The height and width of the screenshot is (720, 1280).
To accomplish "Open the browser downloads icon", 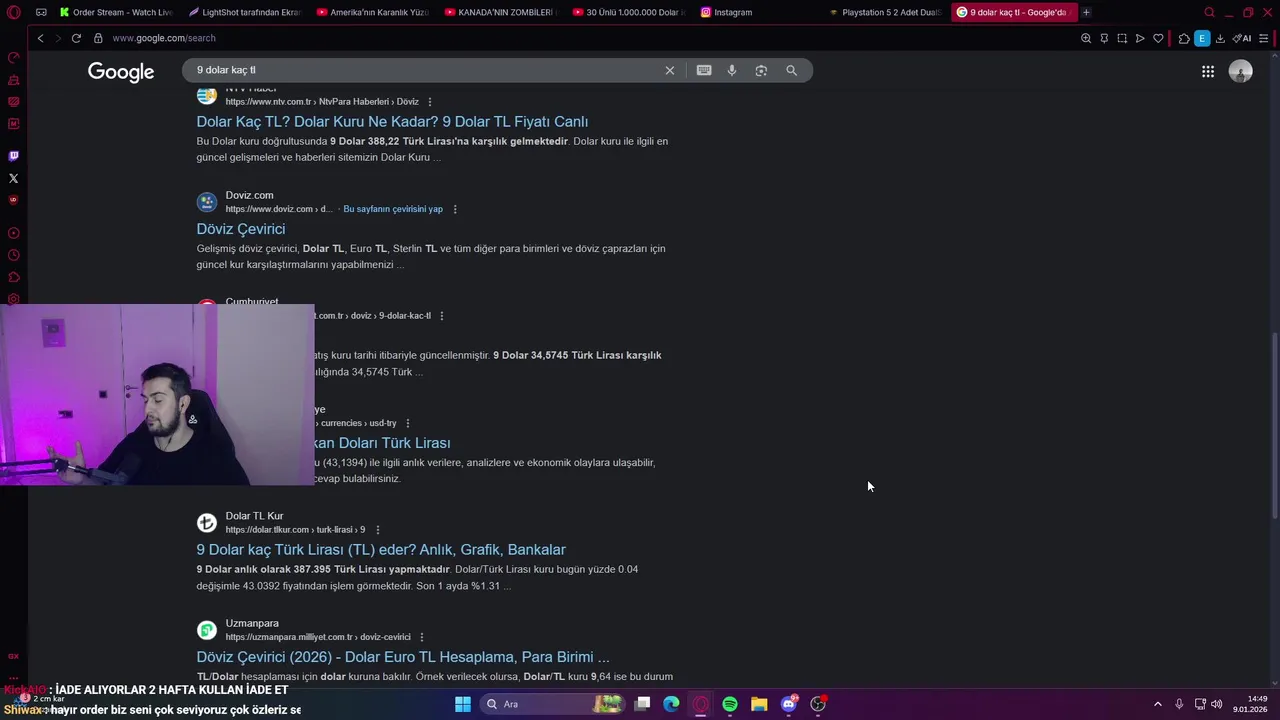I will (1220, 38).
